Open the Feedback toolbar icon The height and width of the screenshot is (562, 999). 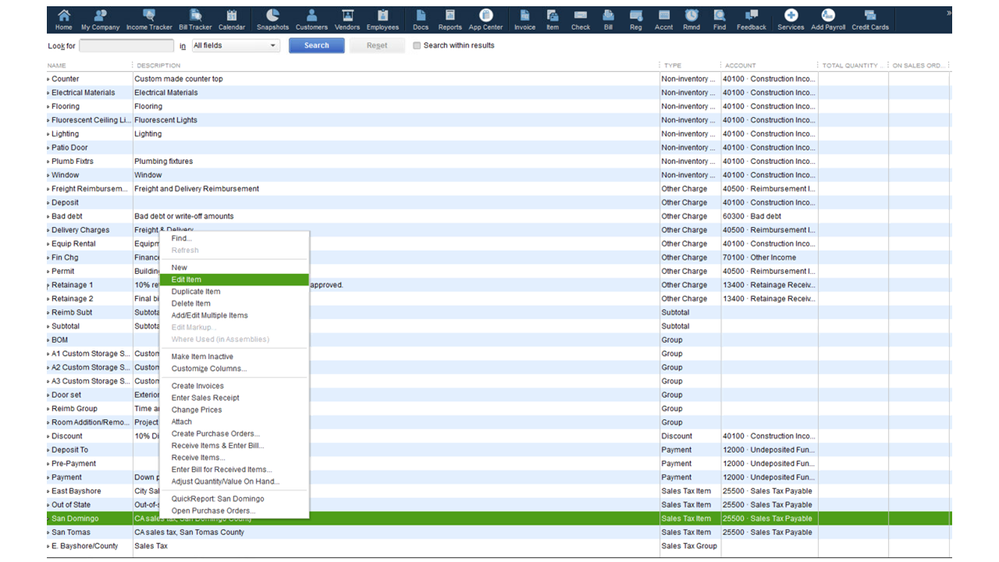[751, 20]
